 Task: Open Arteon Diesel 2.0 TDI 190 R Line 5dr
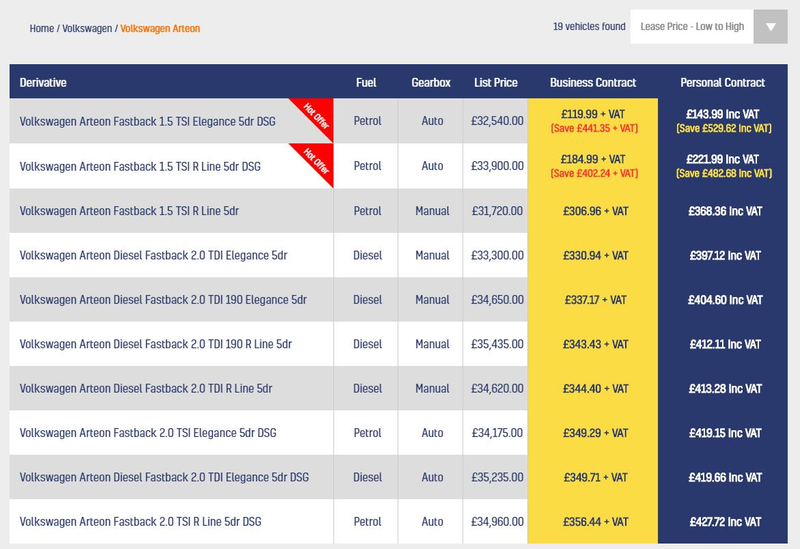pyautogui.click(x=156, y=344)
